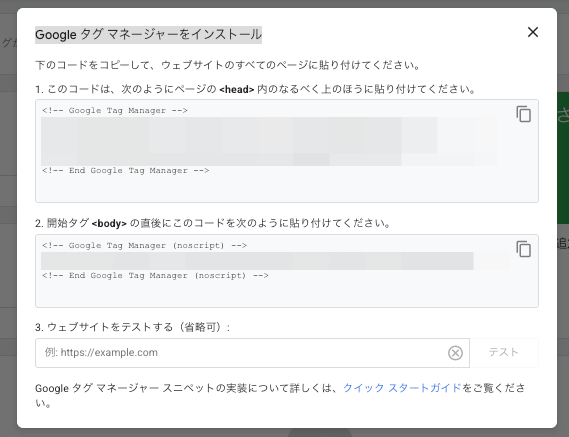This screenshot has height=437, width=569.
Task: Click step 2 instruction mentioning <body>
Action: click(x=213, y=223)
